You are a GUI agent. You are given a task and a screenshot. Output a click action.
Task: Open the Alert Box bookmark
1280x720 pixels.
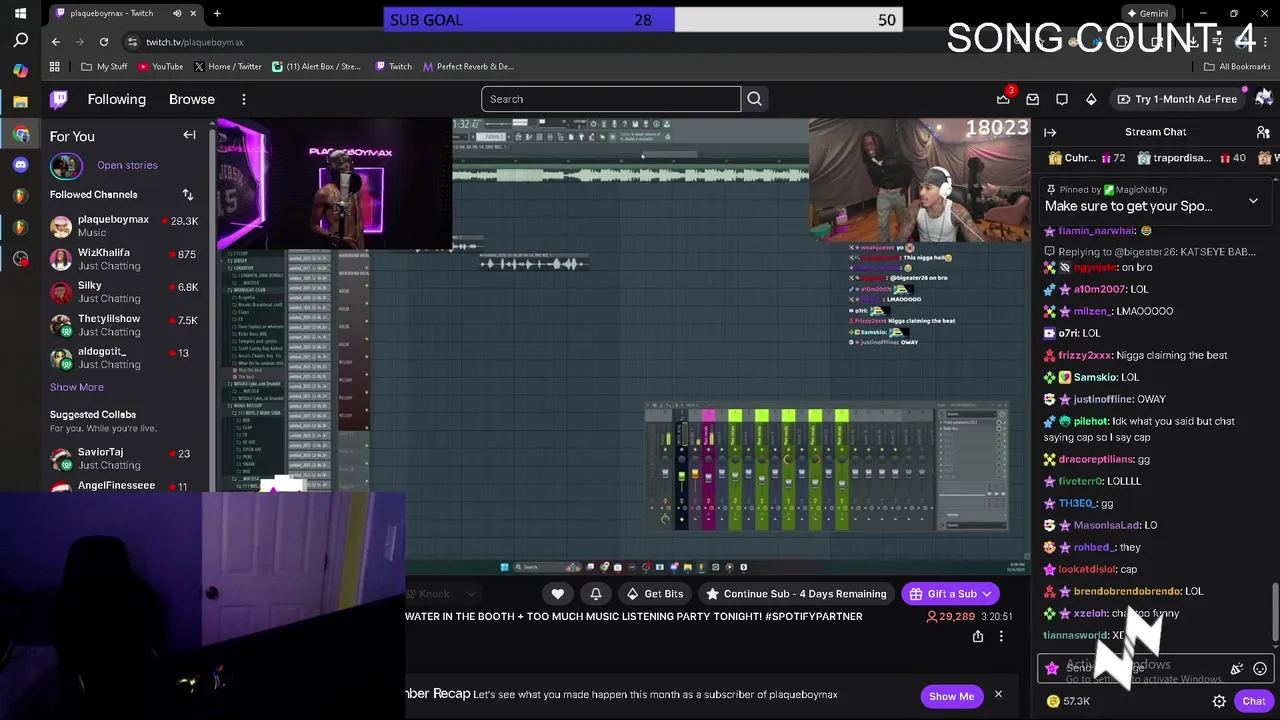coord(316,67)
